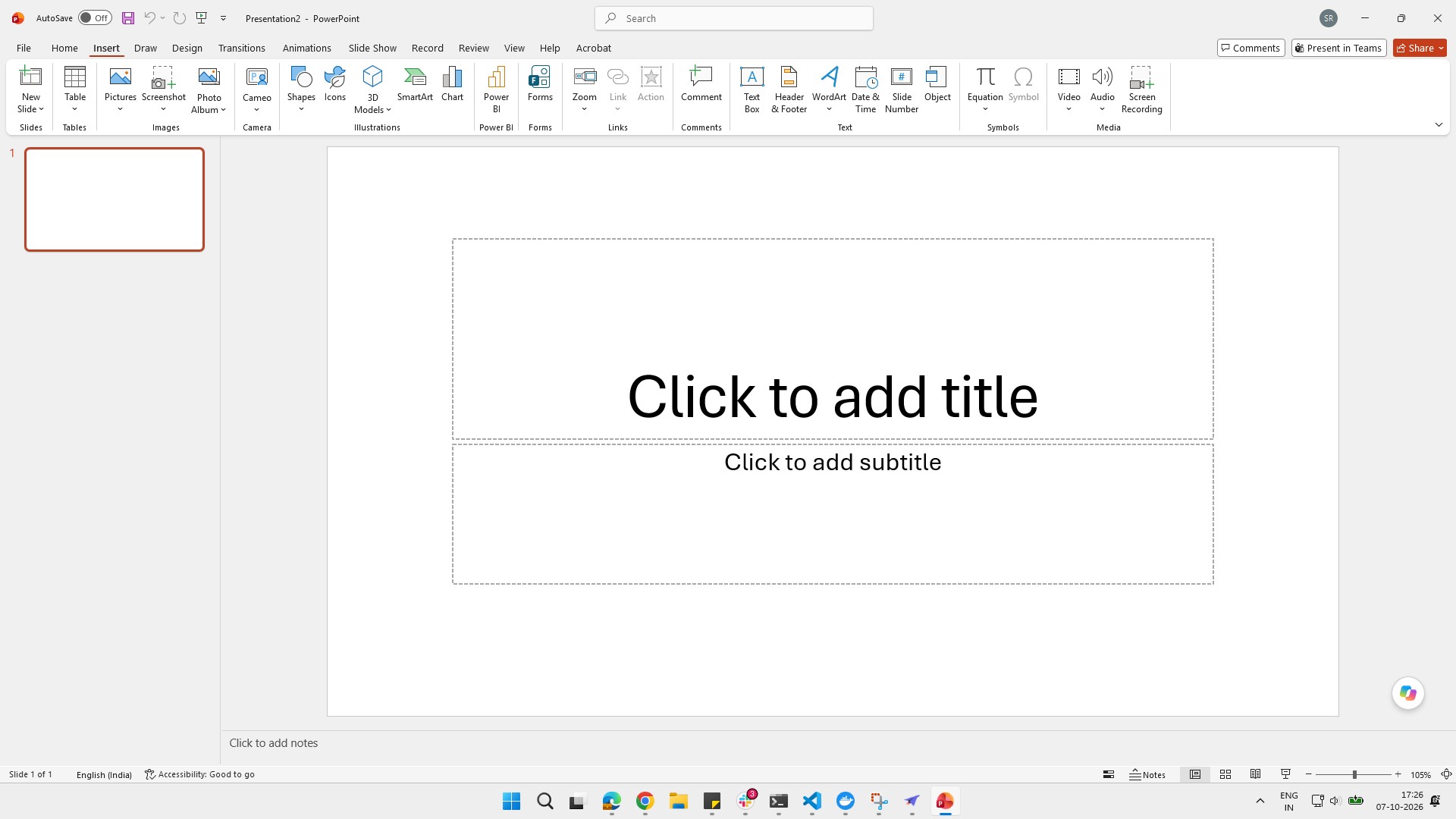Open the Forms insert option
Screen dimensions: 1456x819
(540, 83)
